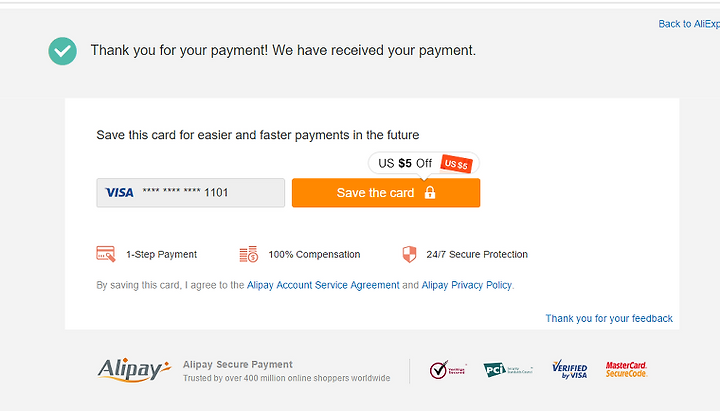Open the Alipay Privacy Policy link
Viewport: 720px width, 411px height.
pyautogui.click(x=467, y=285)
